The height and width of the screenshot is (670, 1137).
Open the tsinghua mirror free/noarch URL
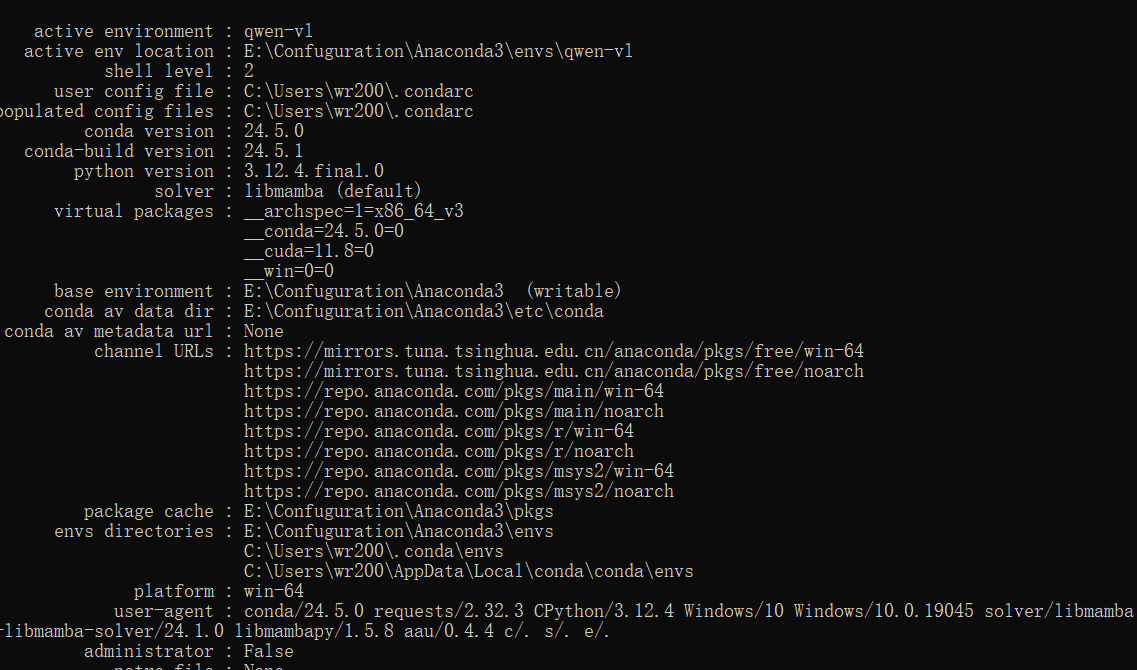553,371
